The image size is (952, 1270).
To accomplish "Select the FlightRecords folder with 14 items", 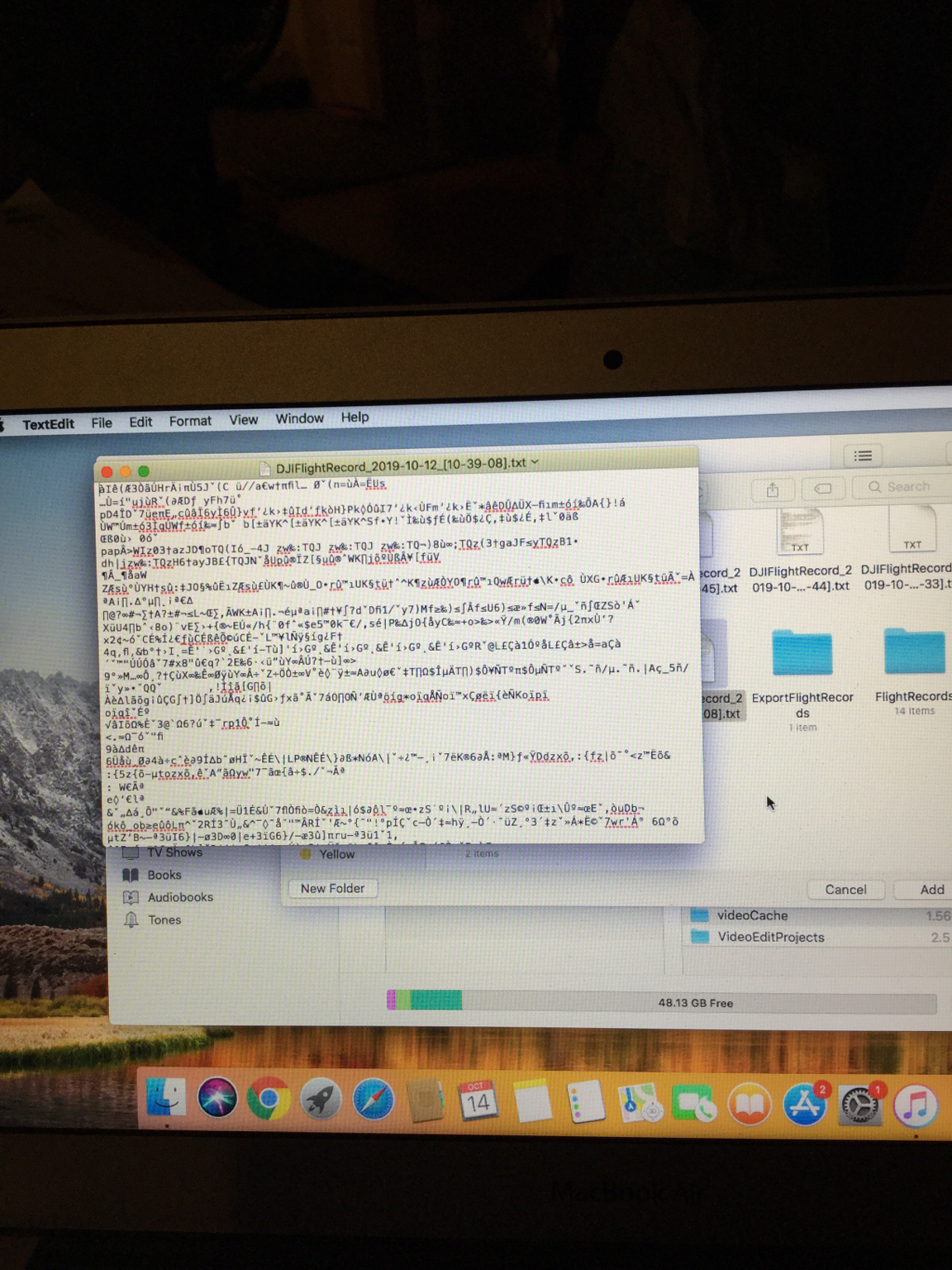I will coord(914,671).
